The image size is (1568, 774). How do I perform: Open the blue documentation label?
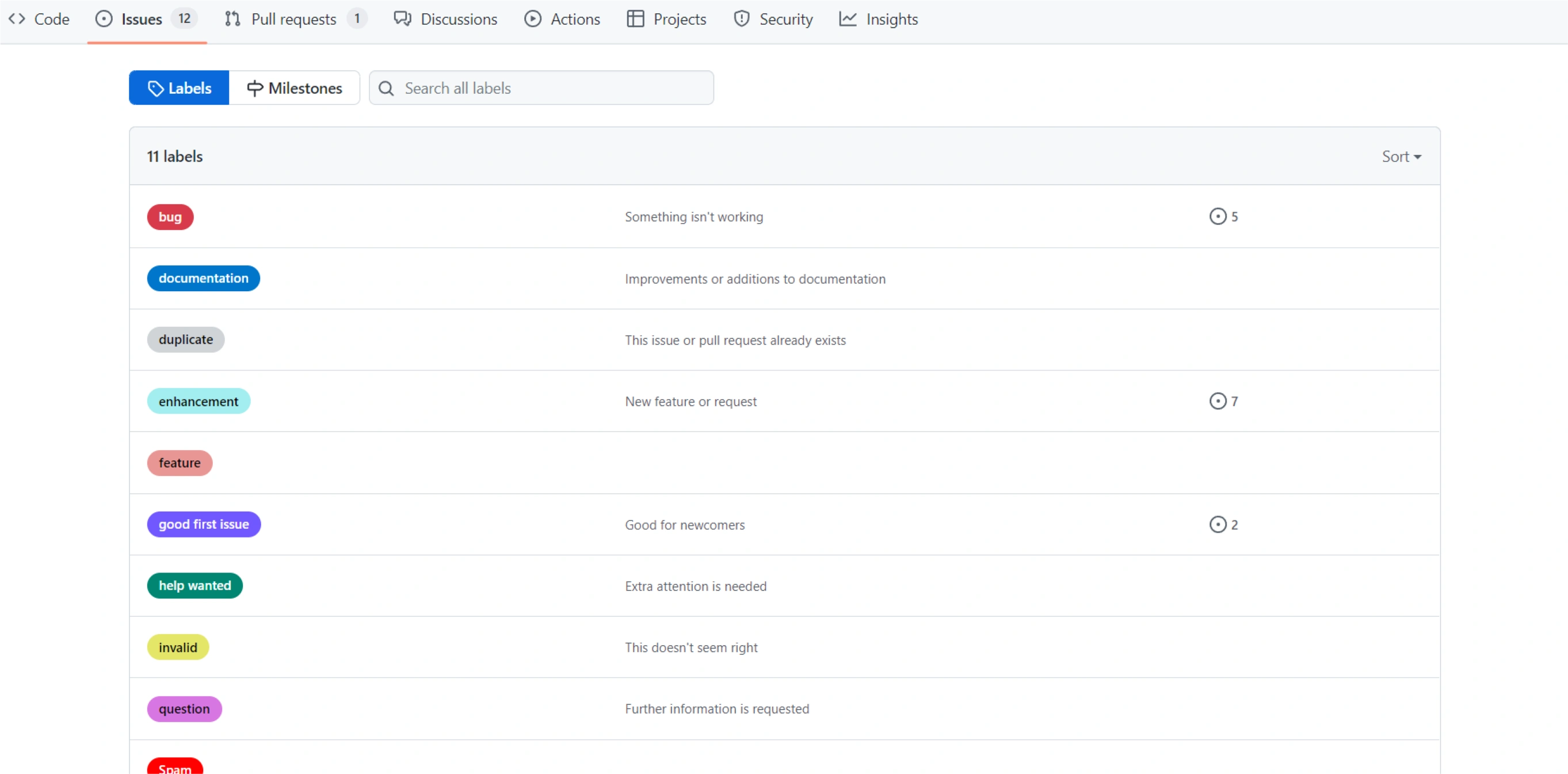pyautogui.click(x=203, y=279)
